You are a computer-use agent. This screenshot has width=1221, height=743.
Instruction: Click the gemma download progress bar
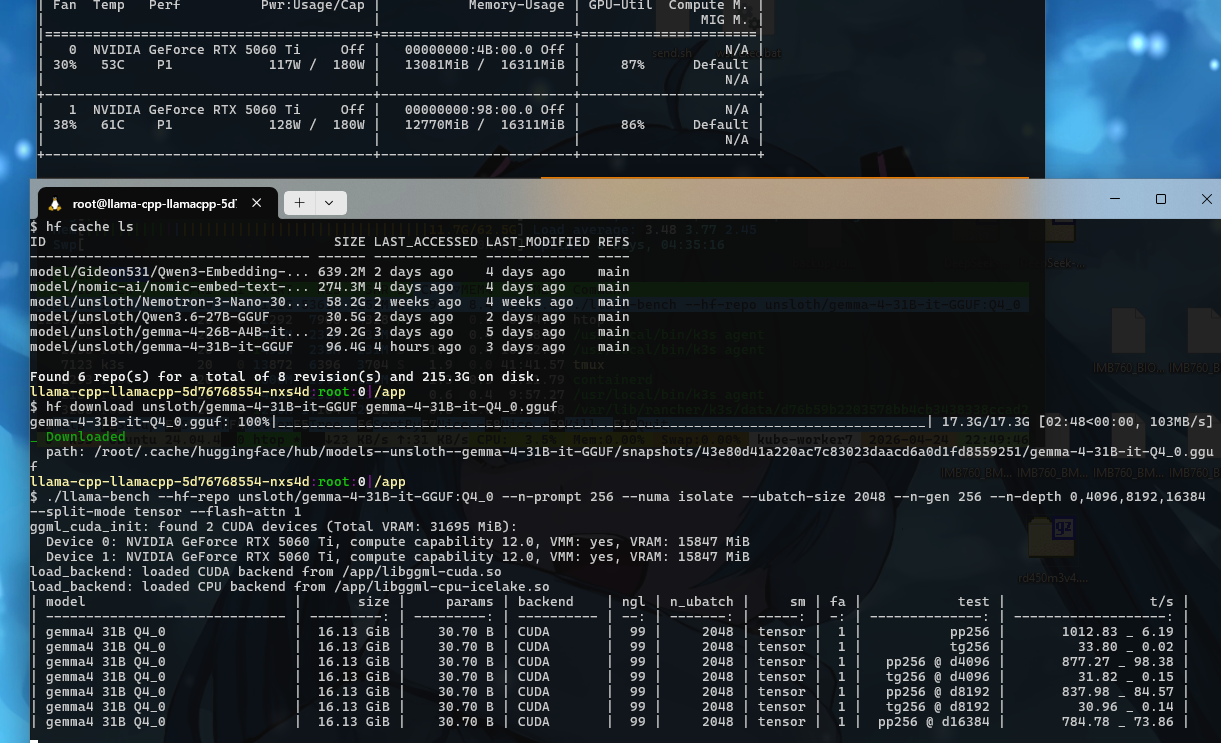tap(603, 422)
